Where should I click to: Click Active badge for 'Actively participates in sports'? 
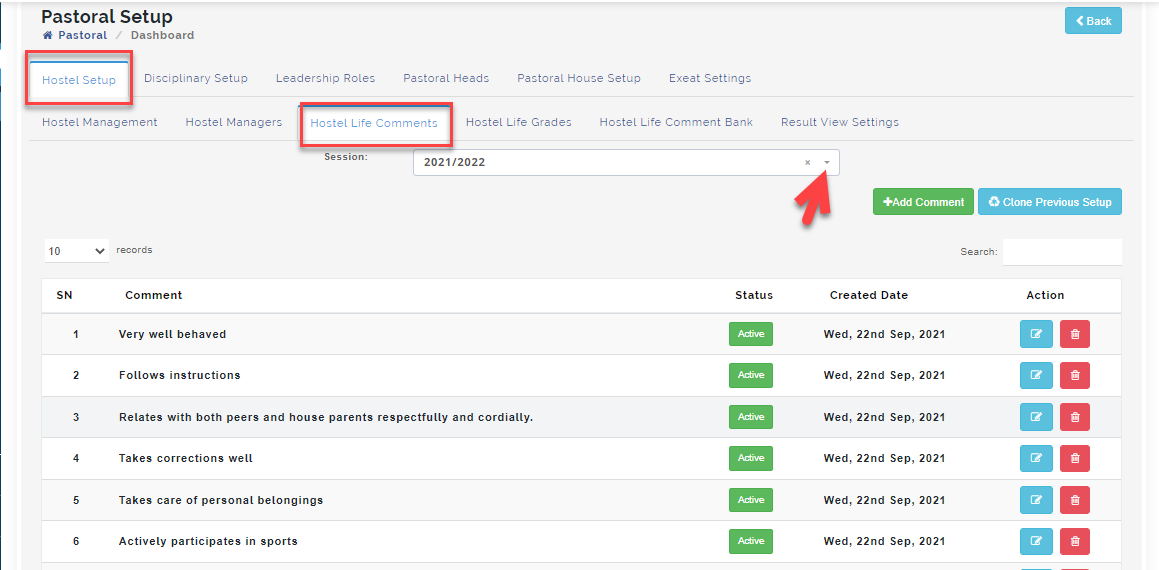tap(751, 541)
